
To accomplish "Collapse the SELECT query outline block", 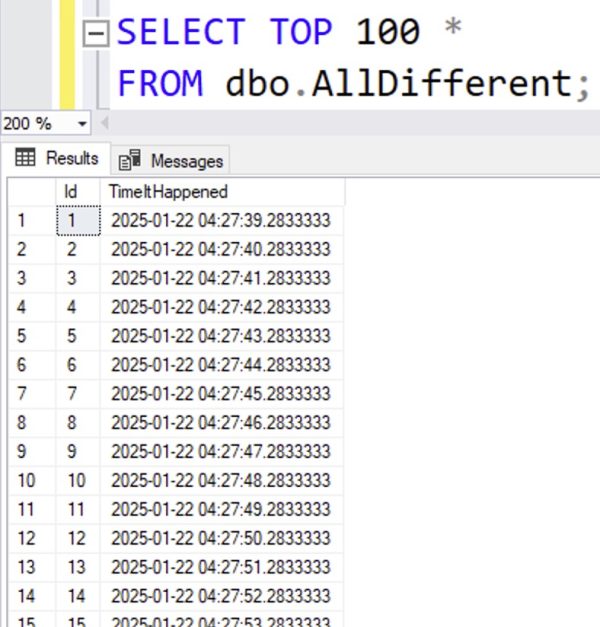I will (96, 35).
